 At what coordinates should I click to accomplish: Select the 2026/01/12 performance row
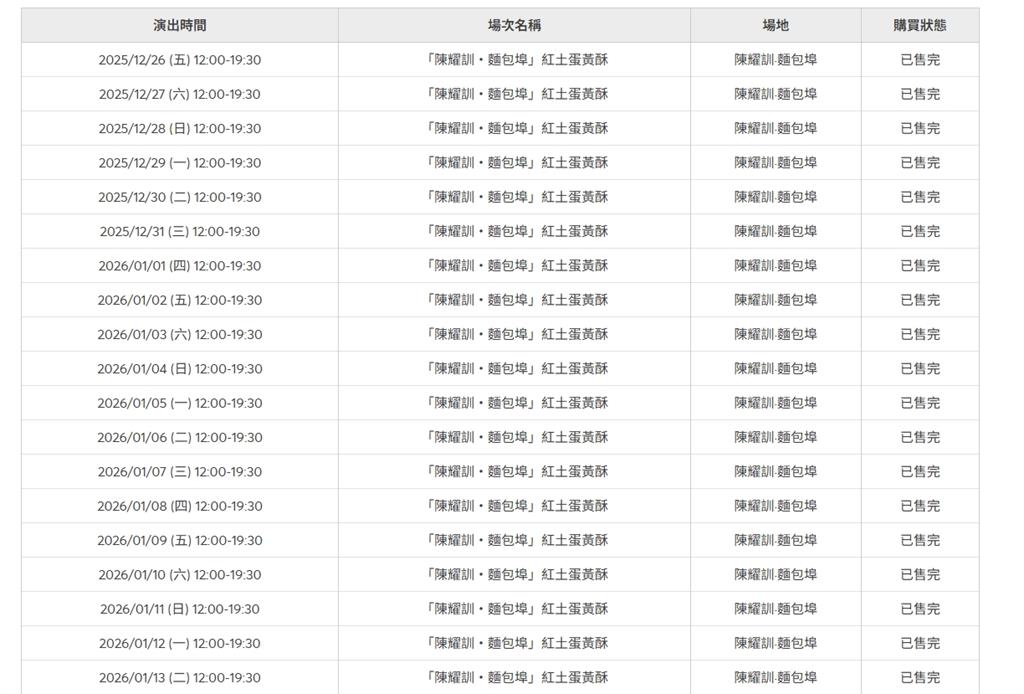click(180, 642)
